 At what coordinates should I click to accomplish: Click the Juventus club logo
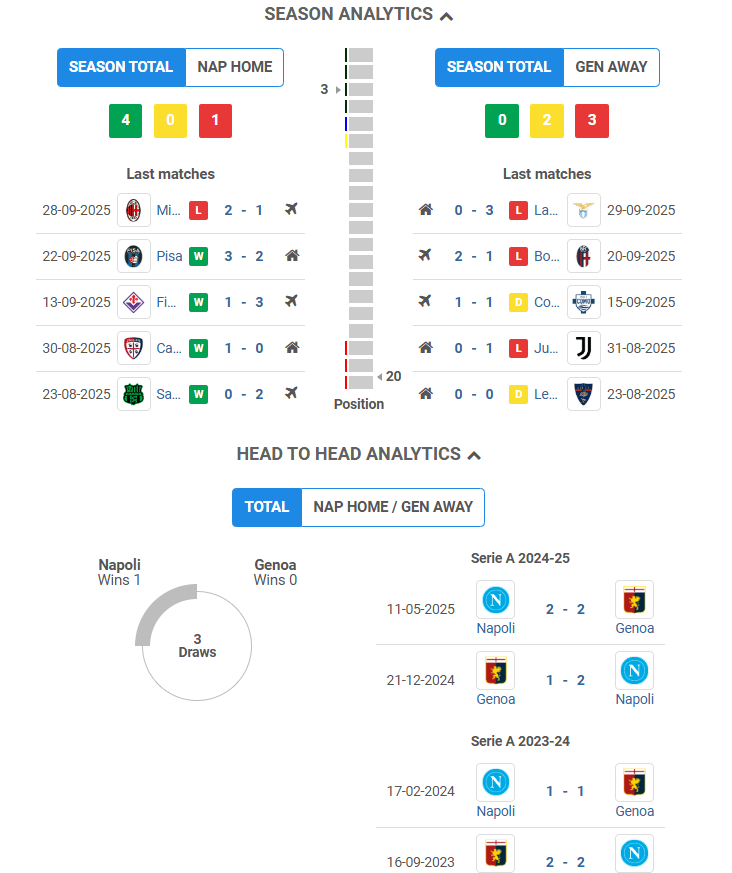583,348
